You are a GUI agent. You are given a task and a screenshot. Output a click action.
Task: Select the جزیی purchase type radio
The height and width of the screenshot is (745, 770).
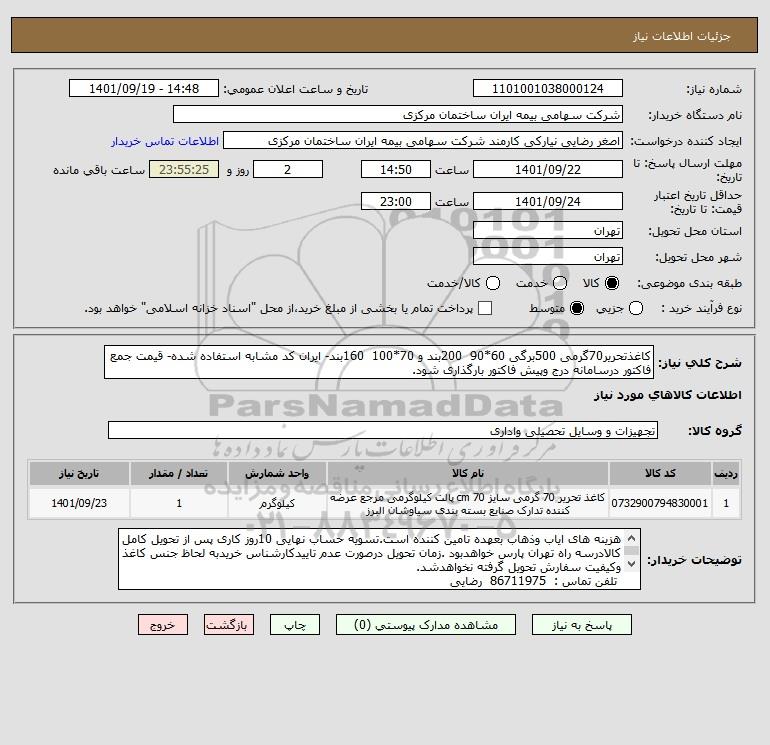pyautogui.click(x=636, y=308)
